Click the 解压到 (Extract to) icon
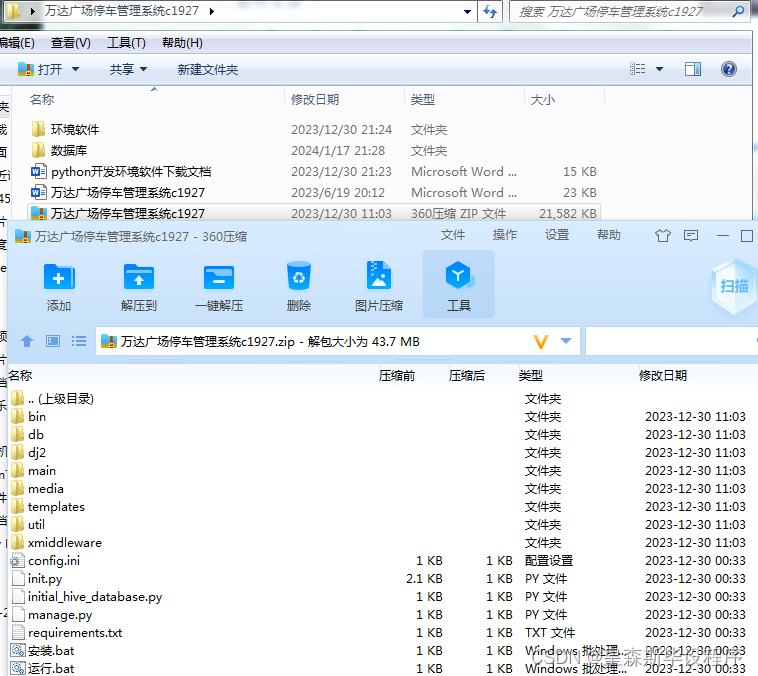 pyautogui.click(x=139, y=277)
